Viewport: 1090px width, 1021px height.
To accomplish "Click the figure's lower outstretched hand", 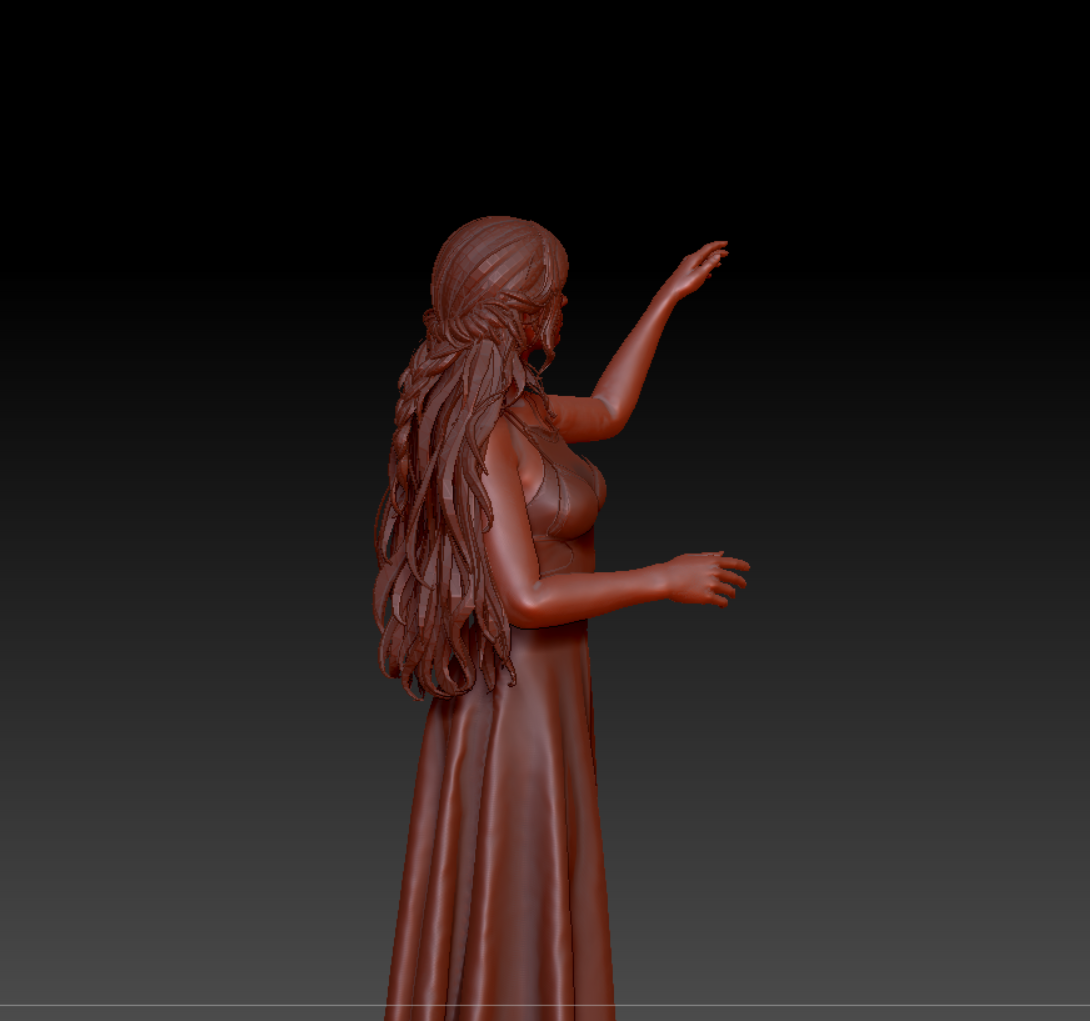I will pos(708,578).
